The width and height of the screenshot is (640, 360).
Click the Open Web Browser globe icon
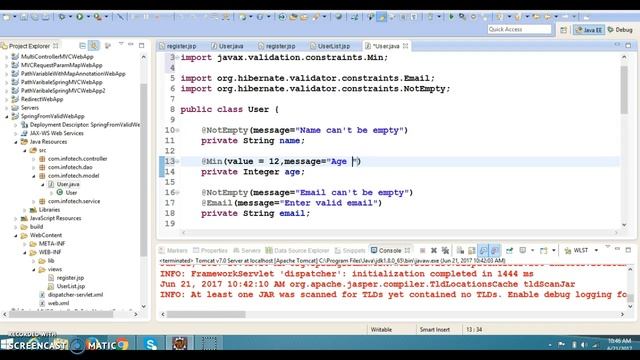tap(338, 17)
